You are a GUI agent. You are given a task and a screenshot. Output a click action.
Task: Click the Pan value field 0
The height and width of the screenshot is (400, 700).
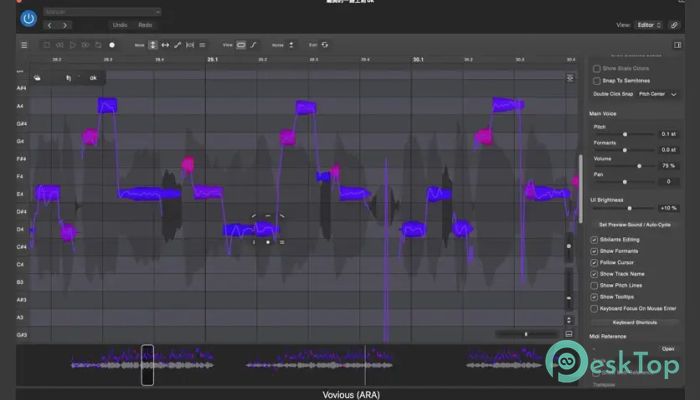[x=668, y=182]
